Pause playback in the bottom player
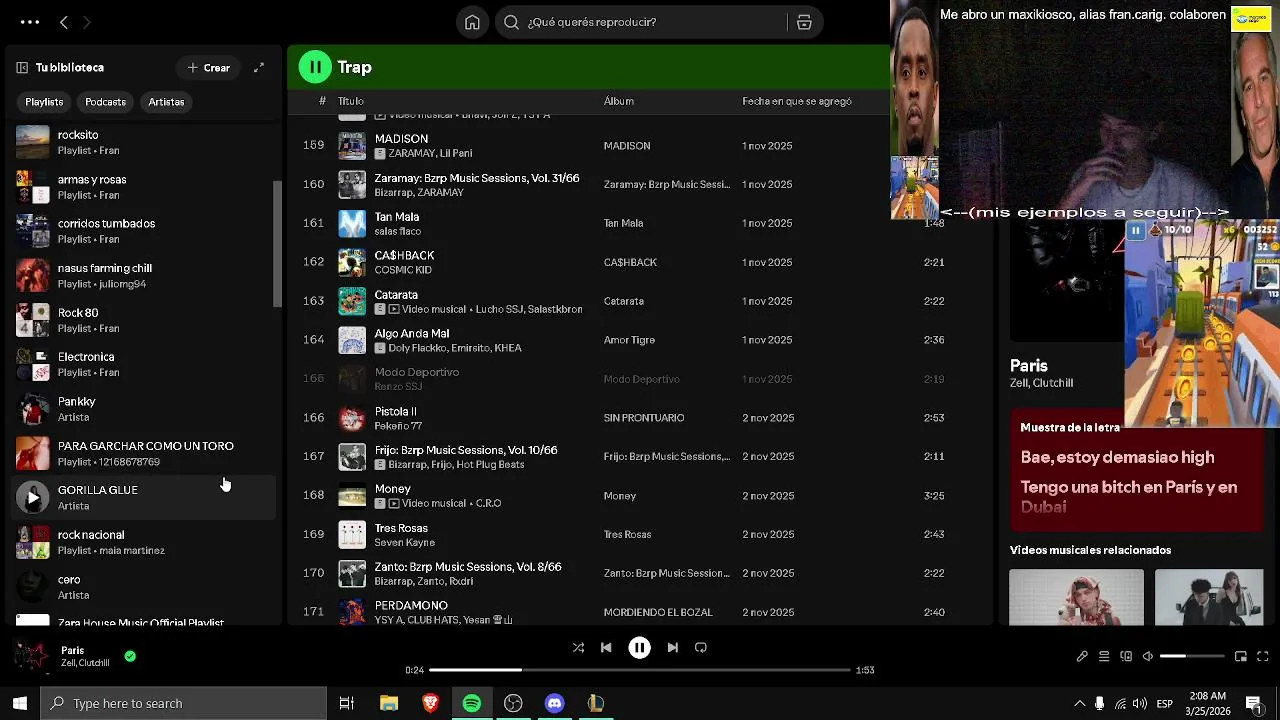1280x720 pixels. (x=639, y=648)
